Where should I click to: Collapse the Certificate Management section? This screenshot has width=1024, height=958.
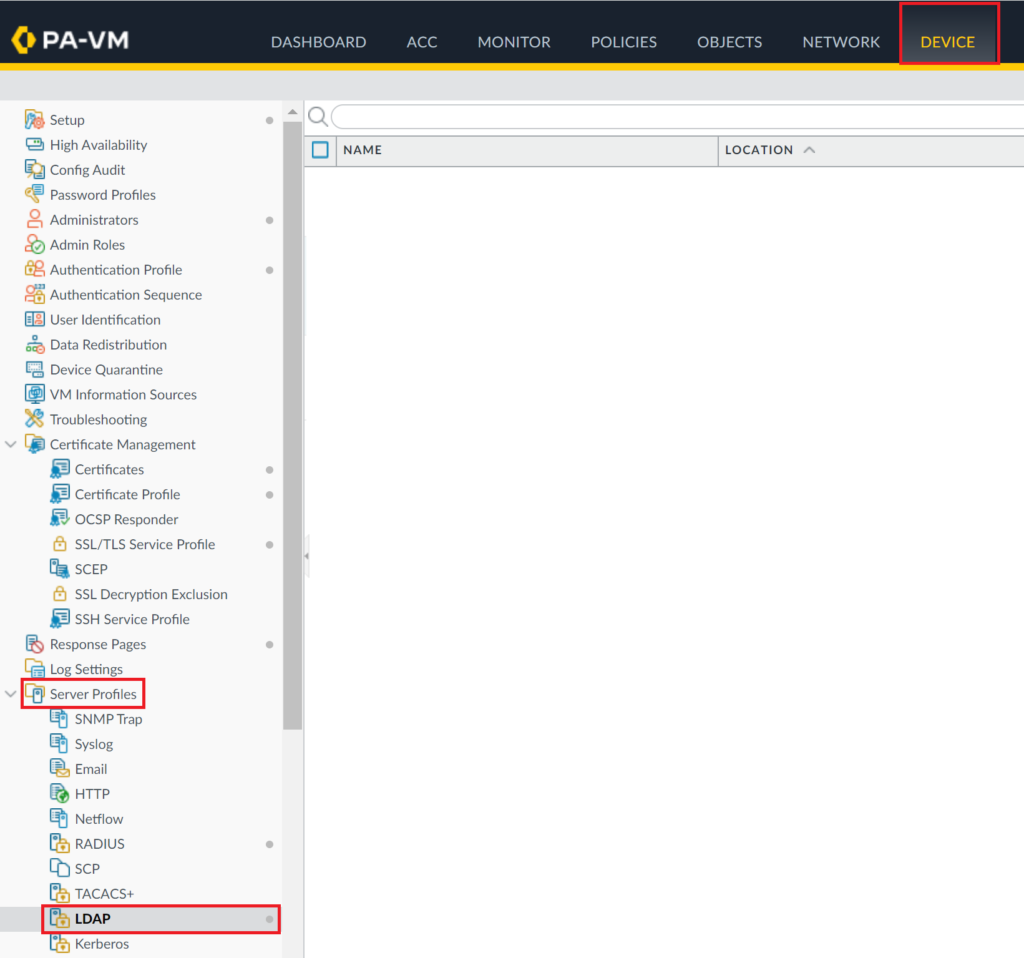click(x=10, y=444)
